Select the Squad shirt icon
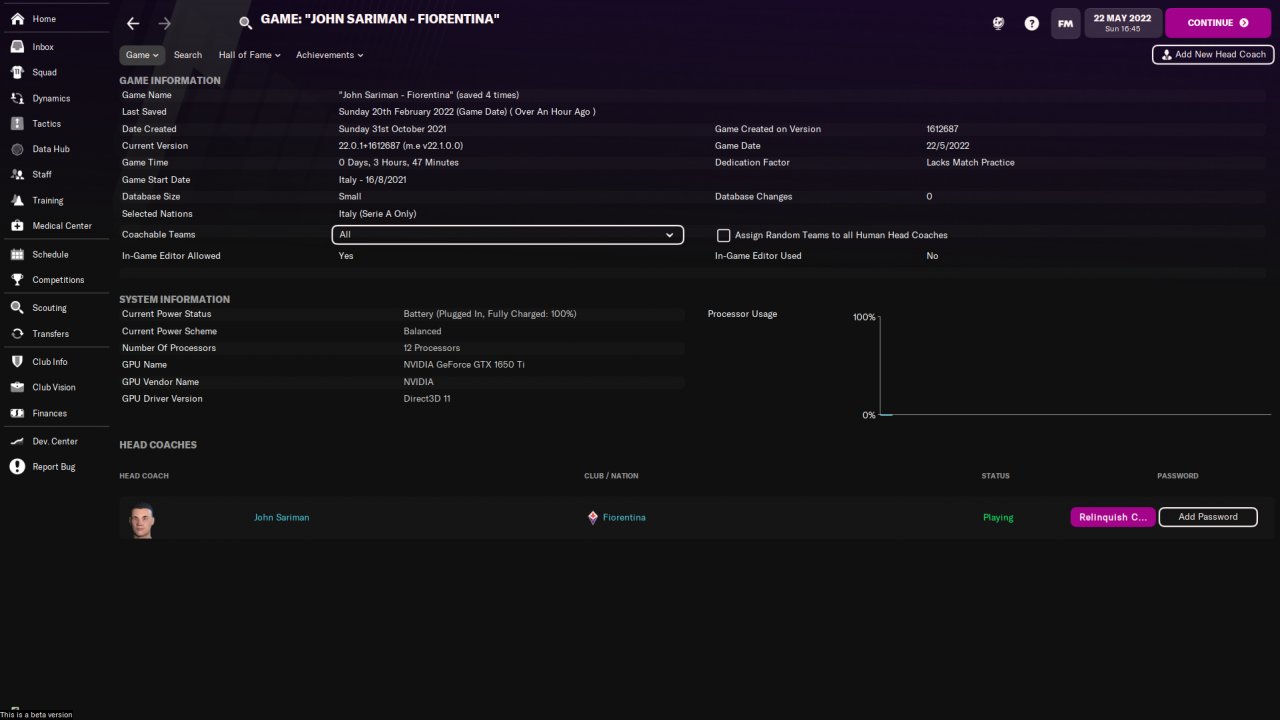 [x=17, y=72]
